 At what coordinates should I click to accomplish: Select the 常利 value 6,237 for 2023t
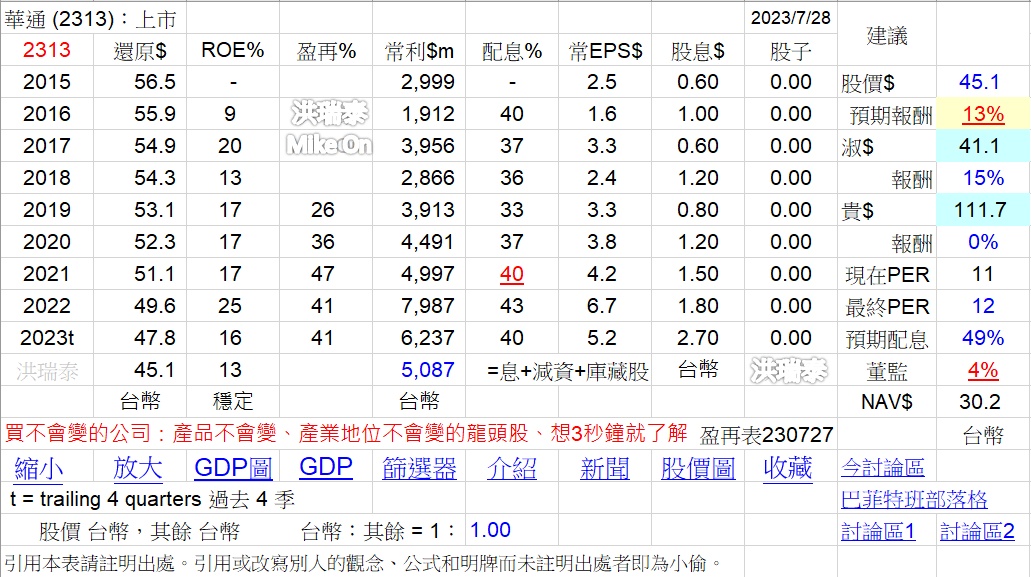click(427, 338)
